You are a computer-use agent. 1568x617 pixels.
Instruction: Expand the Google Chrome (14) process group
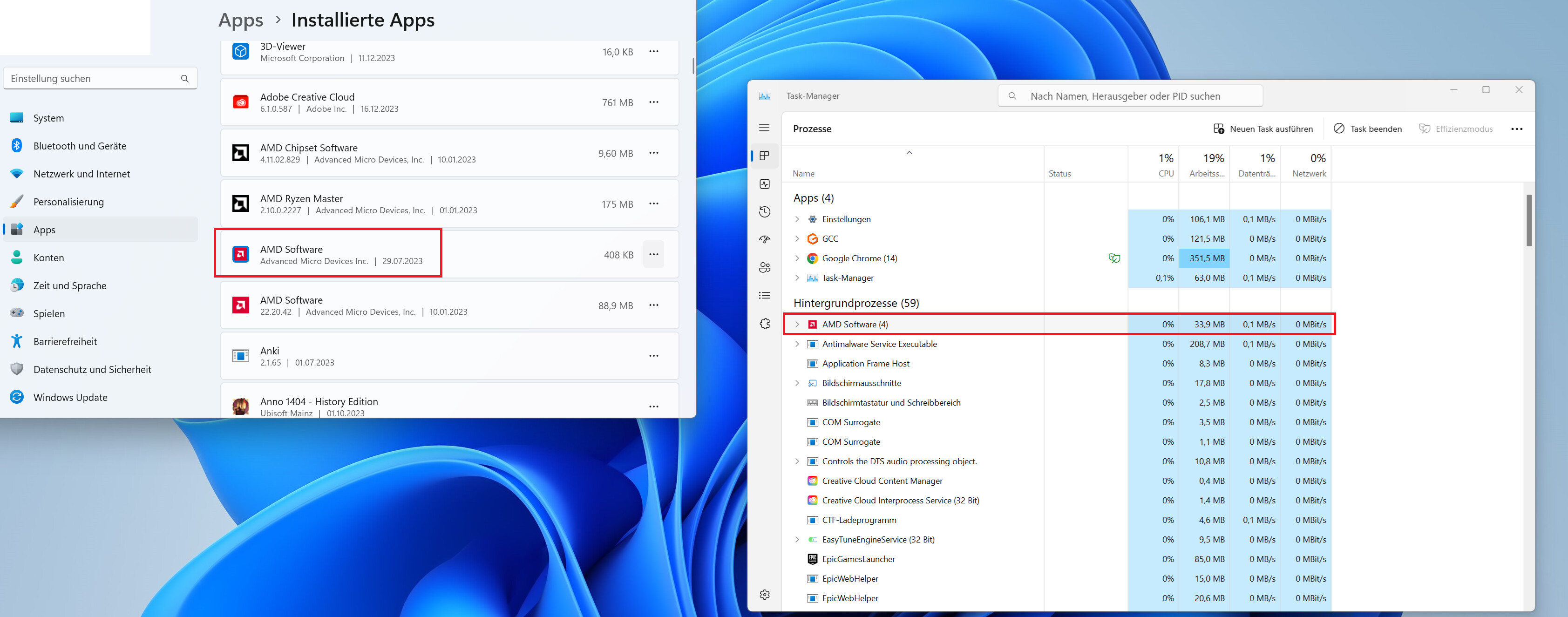click(x=797, y=258)
